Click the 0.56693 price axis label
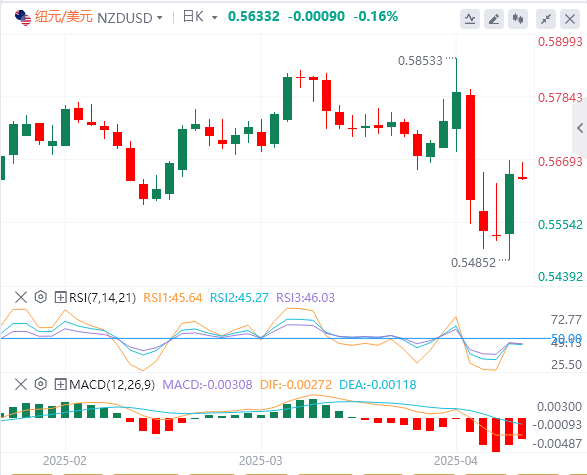The width and height of the screenshot is (587, 475). point(560,162)
